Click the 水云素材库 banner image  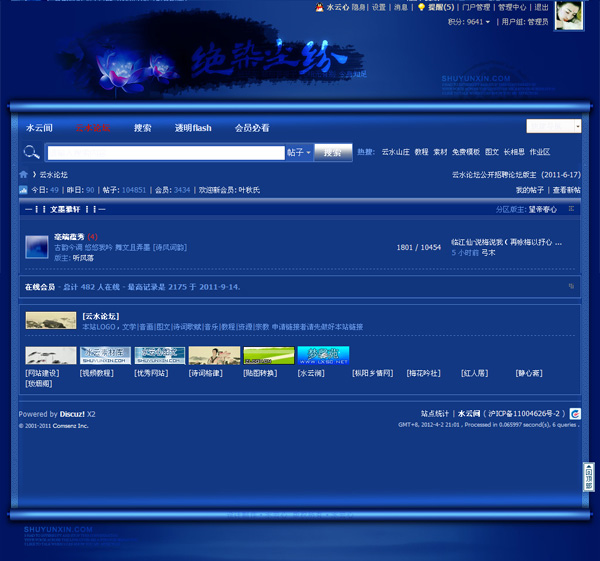point(105,356)
